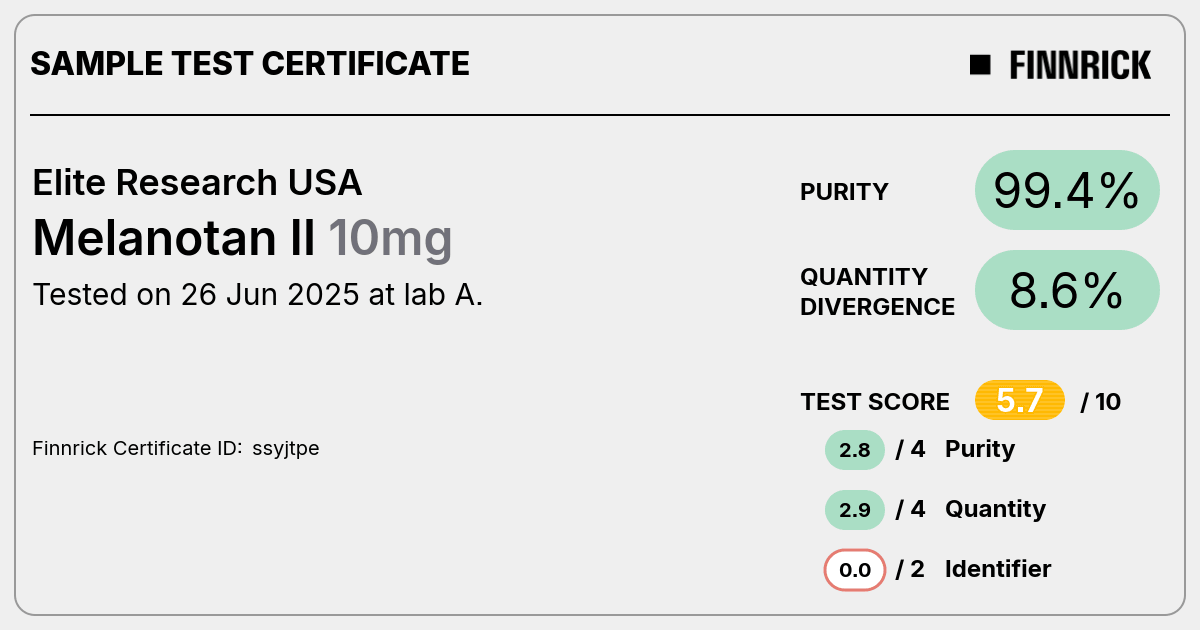Click the Identifier score label
Screen dimensions: 1200x630
pyautogui.click(x=998, y=569)
